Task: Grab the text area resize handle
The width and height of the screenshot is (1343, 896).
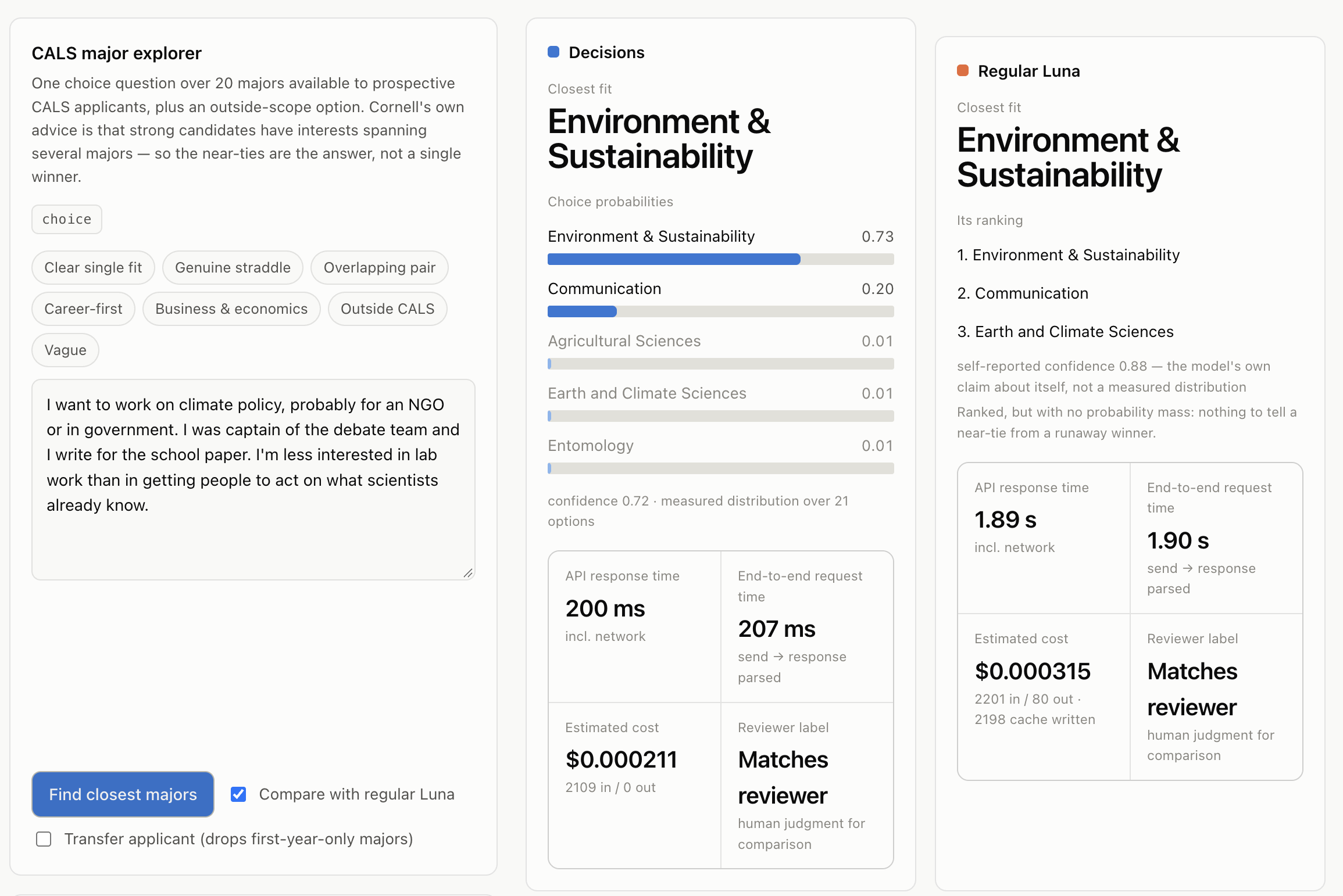Action: coord(468,573)
